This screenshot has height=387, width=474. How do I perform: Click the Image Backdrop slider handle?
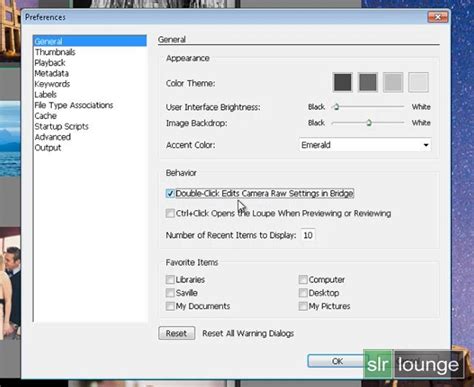[369, 123]
